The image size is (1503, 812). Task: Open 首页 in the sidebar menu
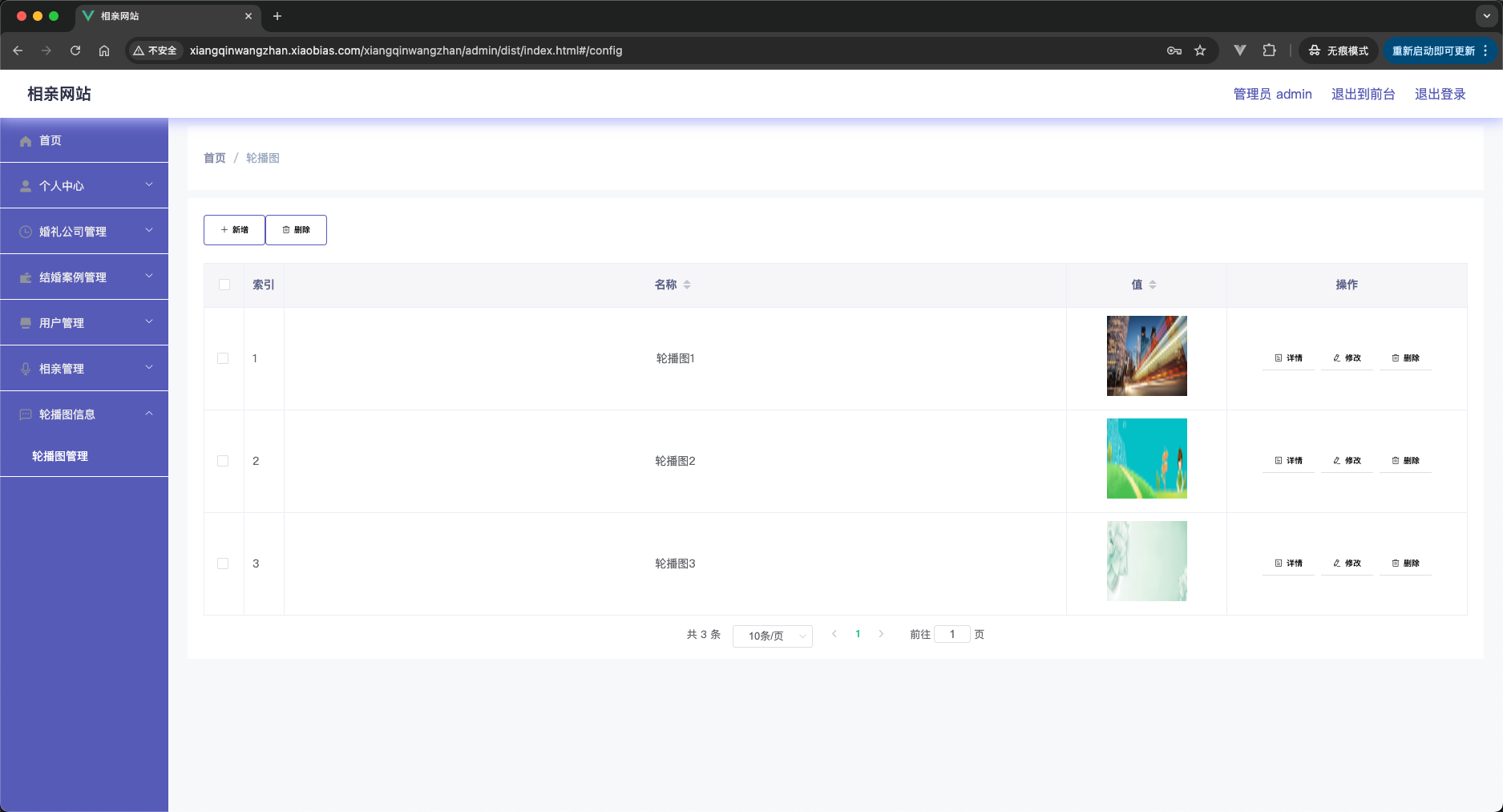point(84,140)
